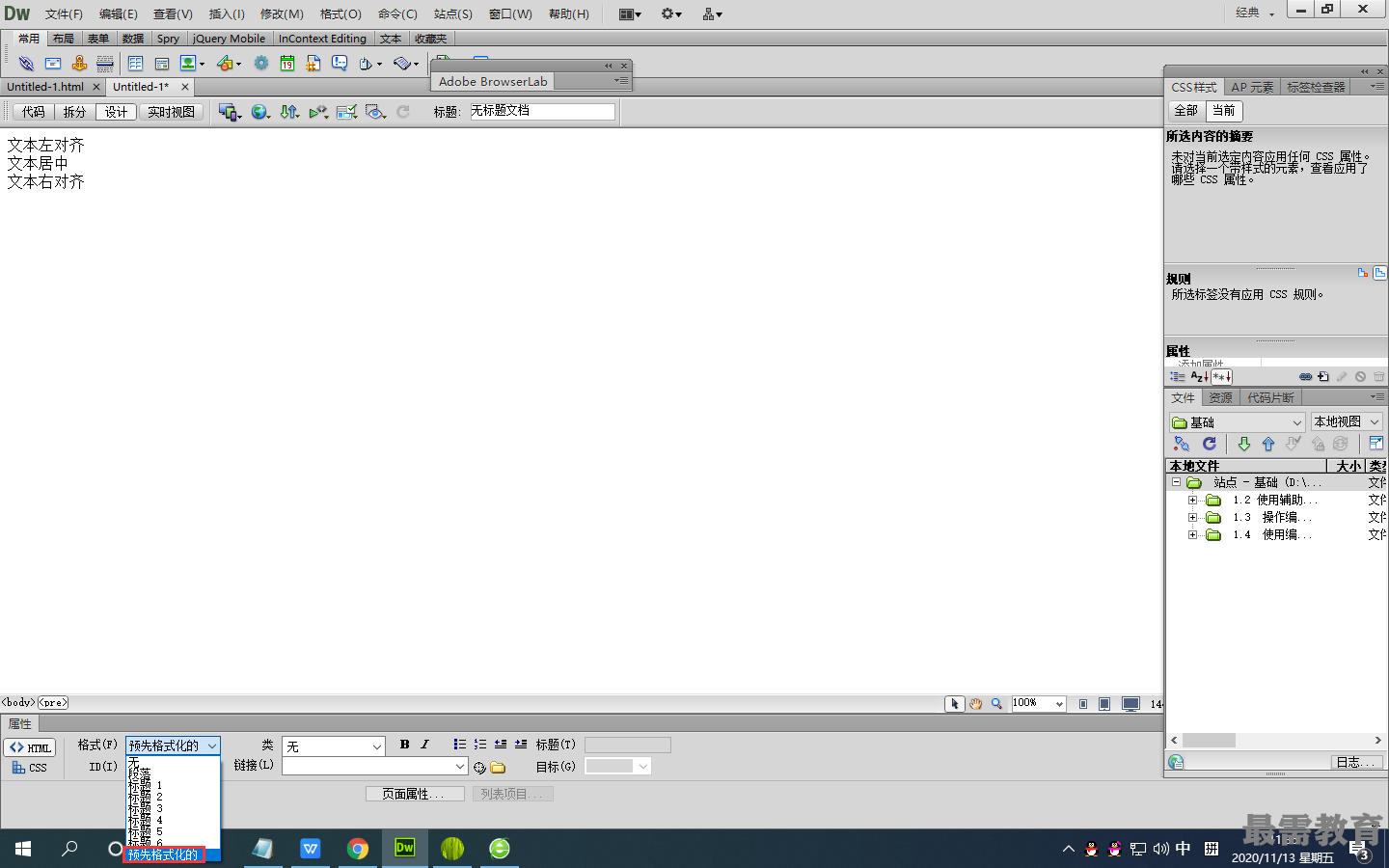Put files with the blue up arrow

coord(1268,444)
